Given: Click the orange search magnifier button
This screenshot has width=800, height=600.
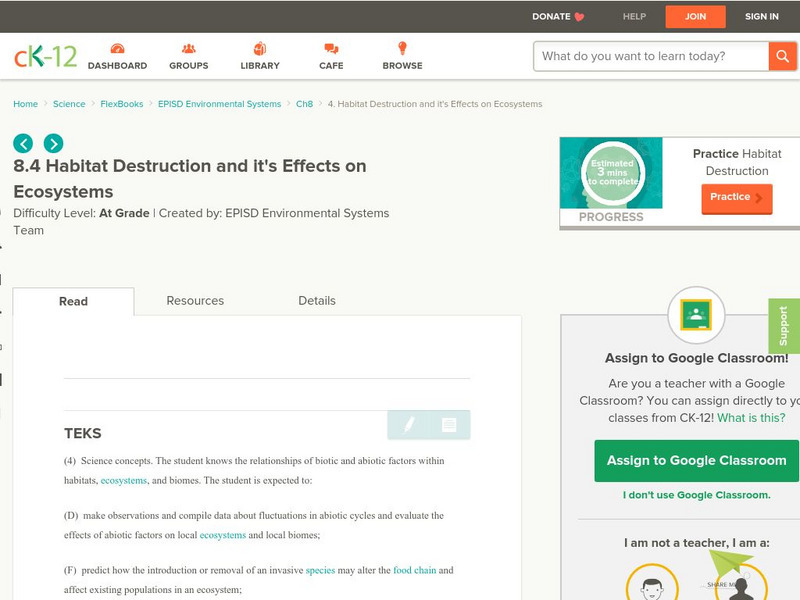Looking at the screenshot, I should click(x=782, y=56).
